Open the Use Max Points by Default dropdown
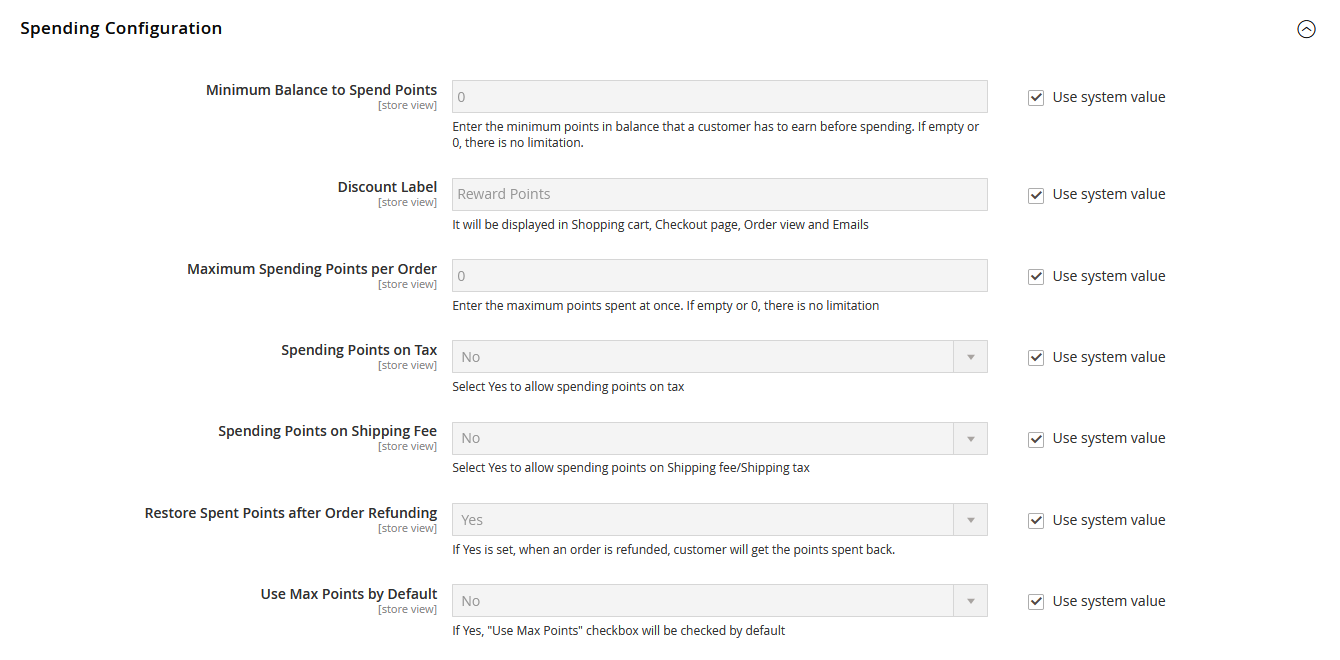This screenshot has height=660, width=1340. pyautogui.click(x=719, y=601)
